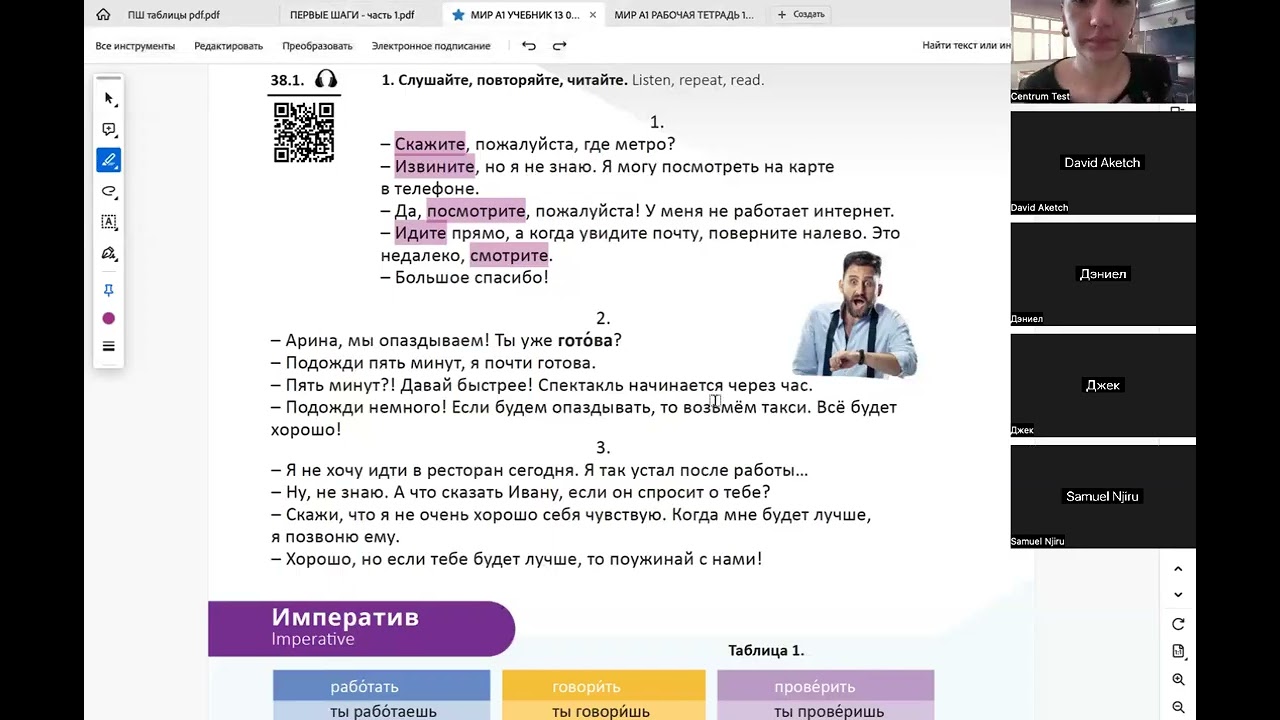This screenshot has width=1280, height=720.
Task: Click highlighted word смотрите
Action: (509, 255)
